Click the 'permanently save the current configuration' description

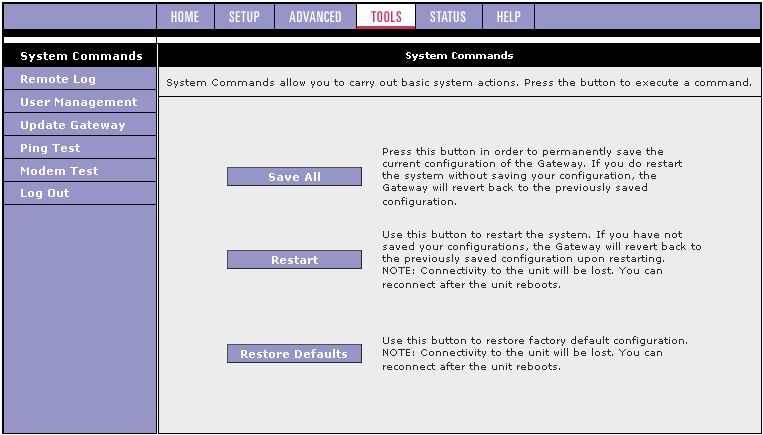point(532,177)
